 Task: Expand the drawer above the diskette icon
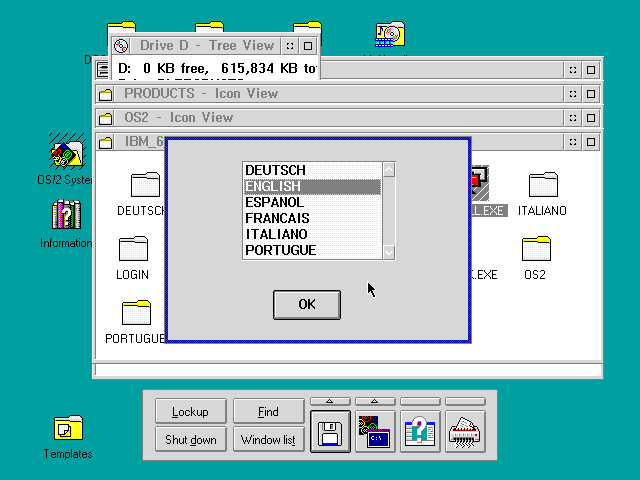click(x=330, y=402)
